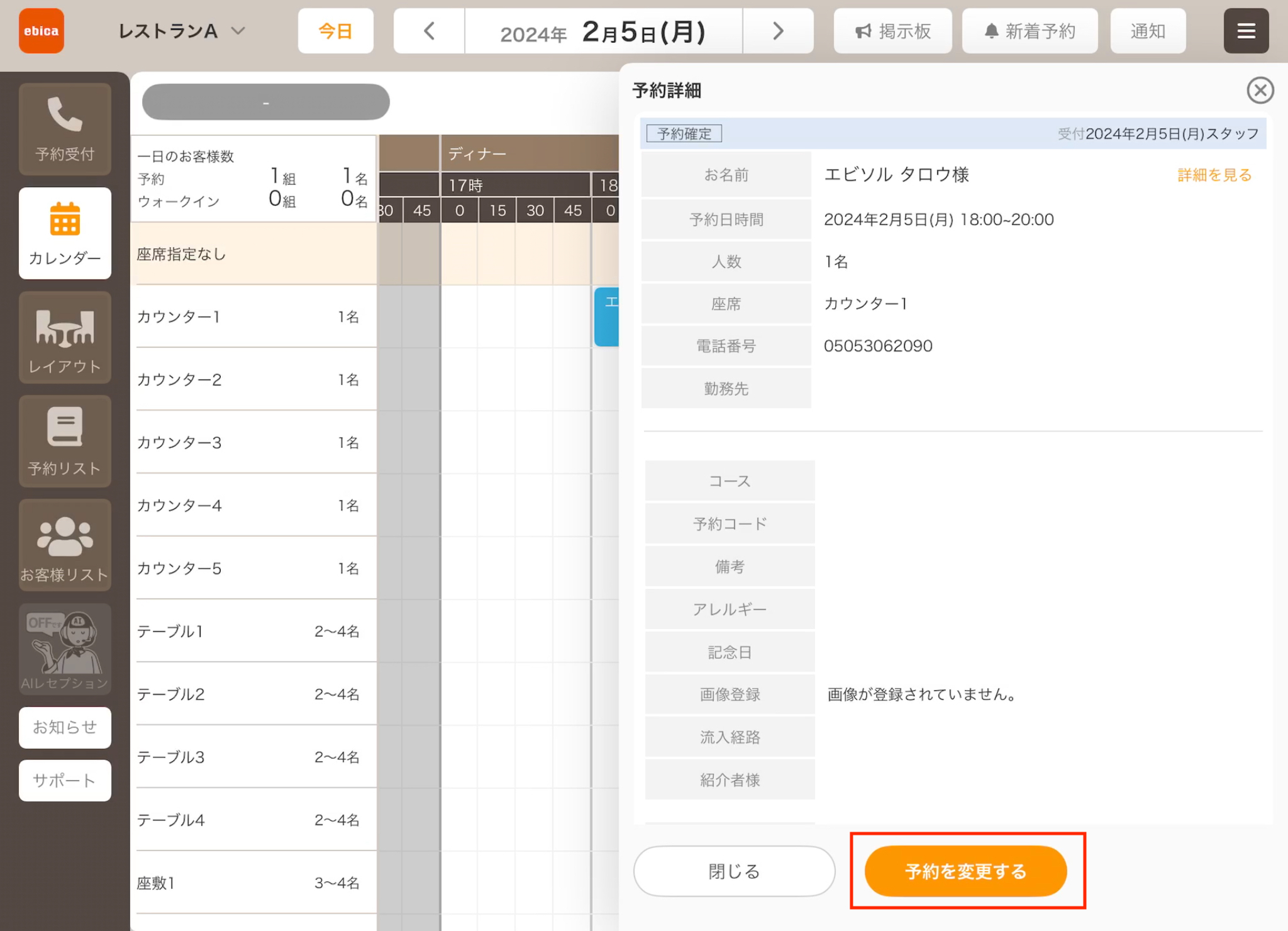1288x931 pixels.
Task: Select the blue reservation block on カウンター1
Action: (607, 316)
